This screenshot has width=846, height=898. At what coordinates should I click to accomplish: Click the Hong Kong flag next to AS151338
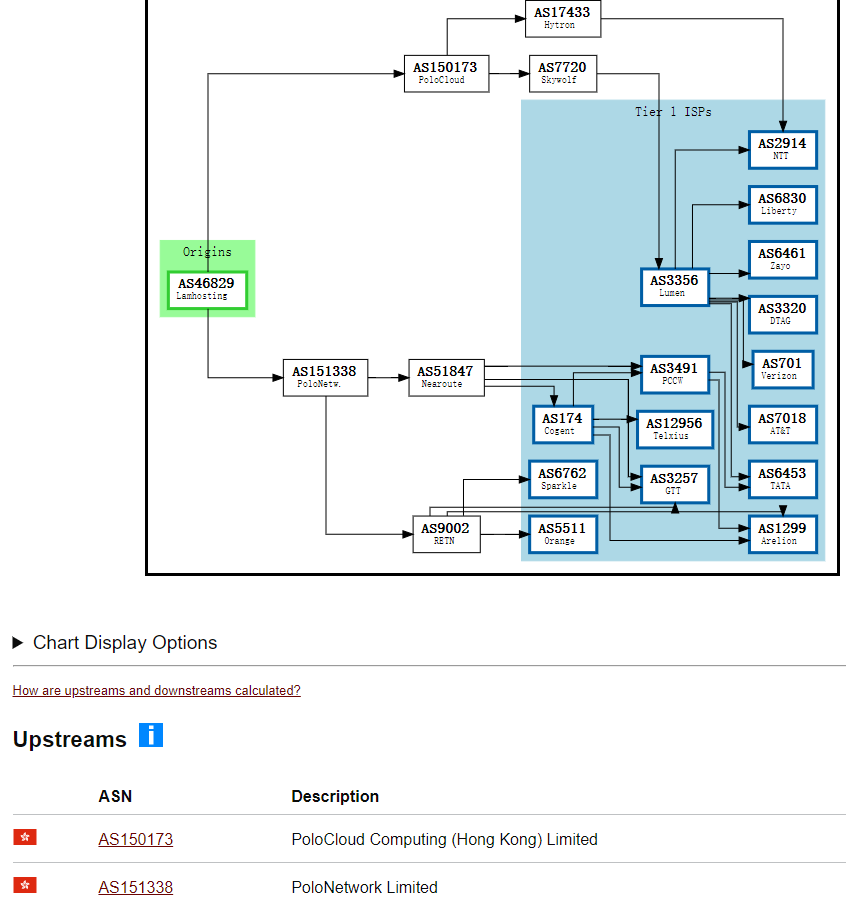click(25, 885)
